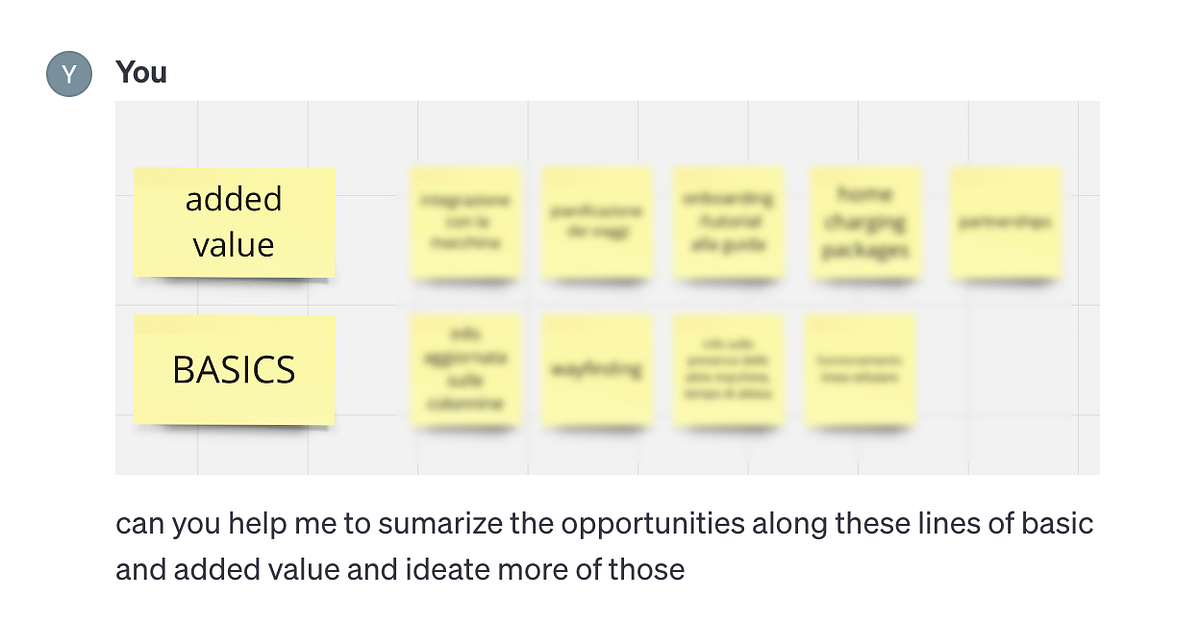This screenshot has height=619, width=1200.
Task: Click the 'pianificazione dei viaggi' sticky note
Action: 597,222
